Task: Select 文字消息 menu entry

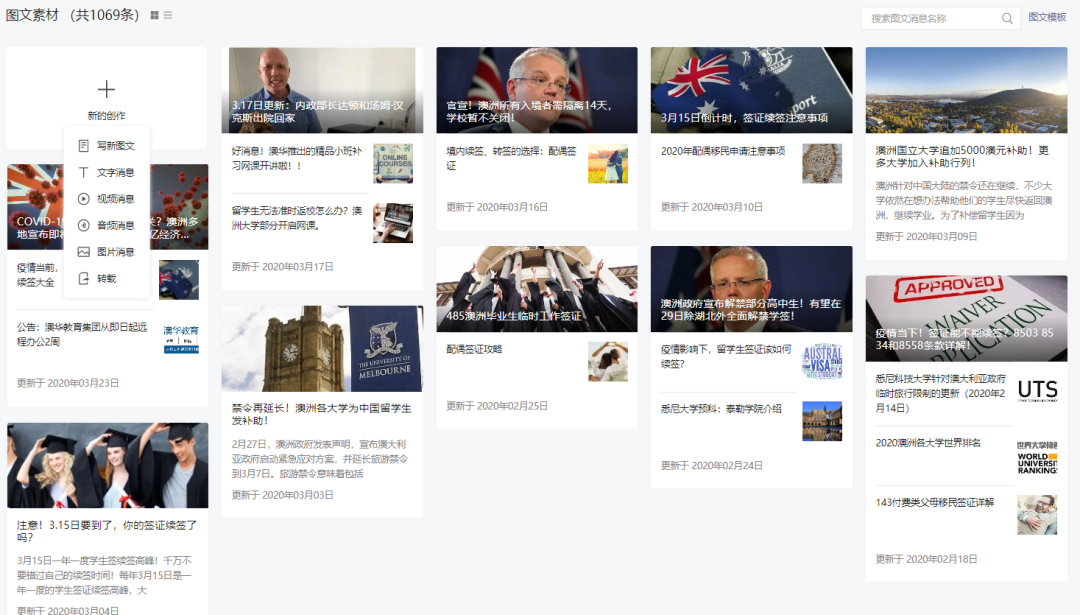Action: pos(107,172)
